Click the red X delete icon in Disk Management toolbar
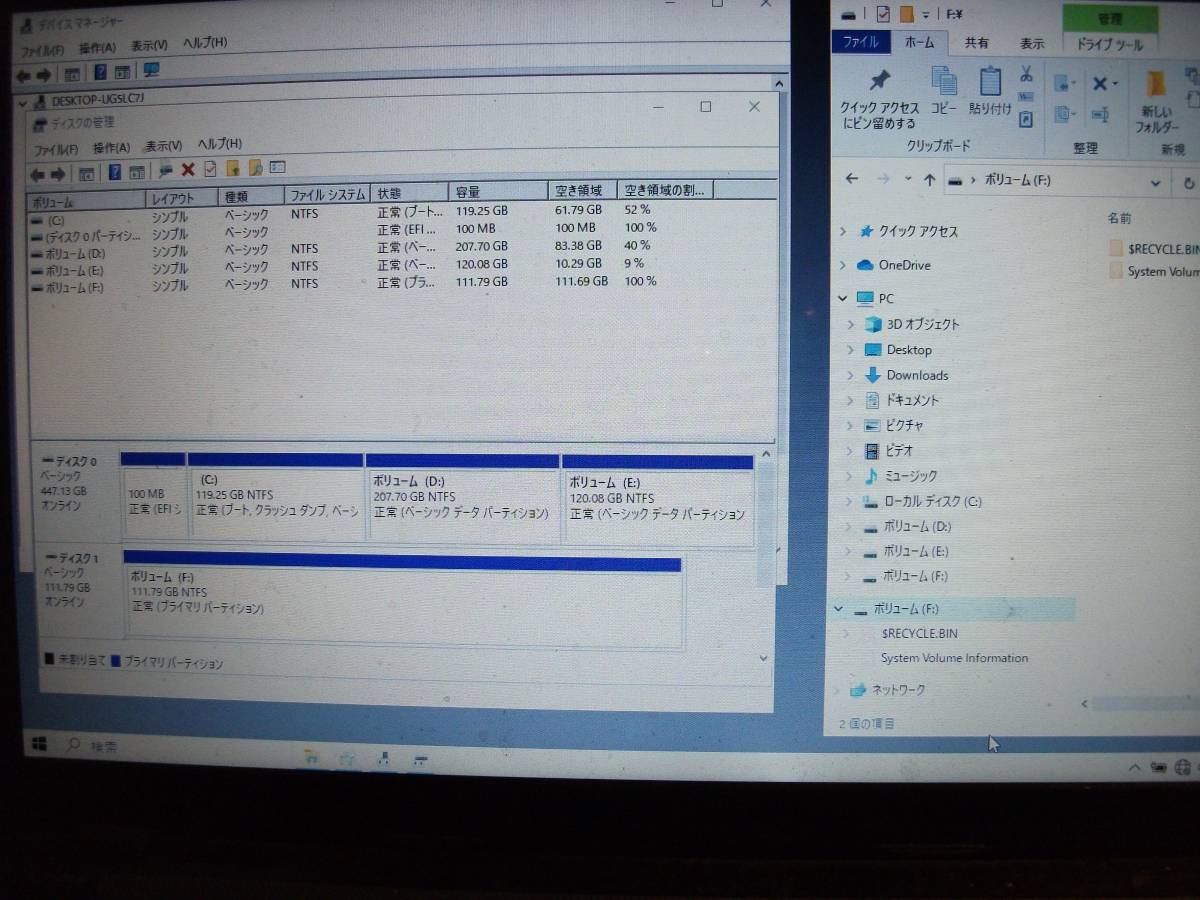 click(x=187, y=169)
